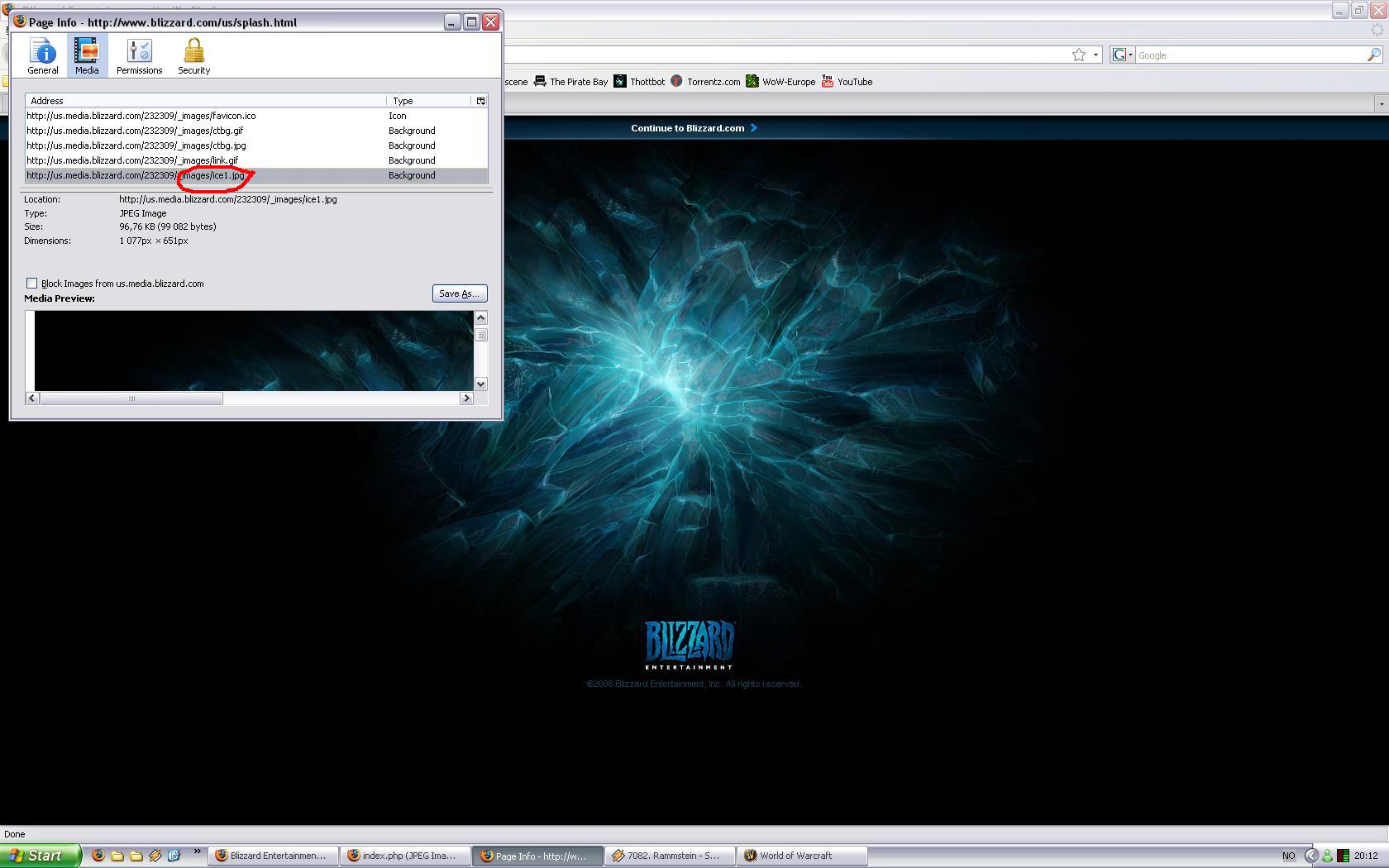
Task: Bookmark page with the star icon
Action: pyautogui.click(x=1079, y=55)
